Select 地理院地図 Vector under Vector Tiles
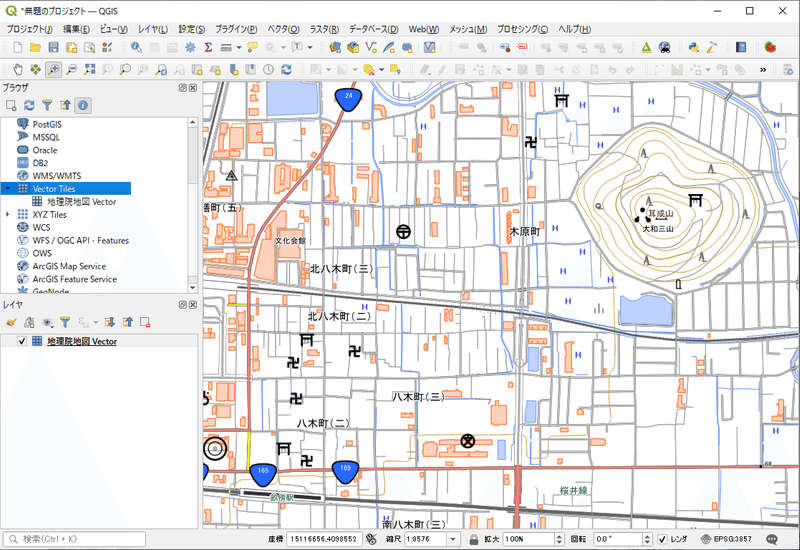This screenshot has width=800, height=550. click(x=82, y=202)
